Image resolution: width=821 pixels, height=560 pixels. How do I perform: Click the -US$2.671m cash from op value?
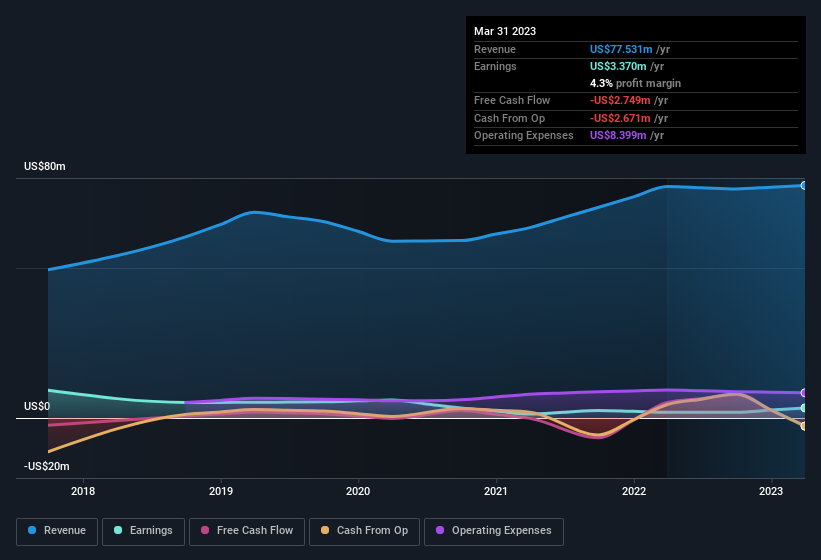[620, 118]
